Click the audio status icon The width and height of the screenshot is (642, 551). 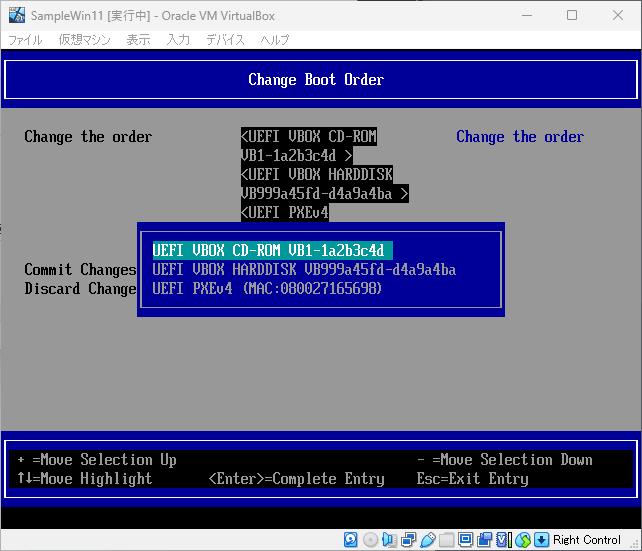[389, 540]
